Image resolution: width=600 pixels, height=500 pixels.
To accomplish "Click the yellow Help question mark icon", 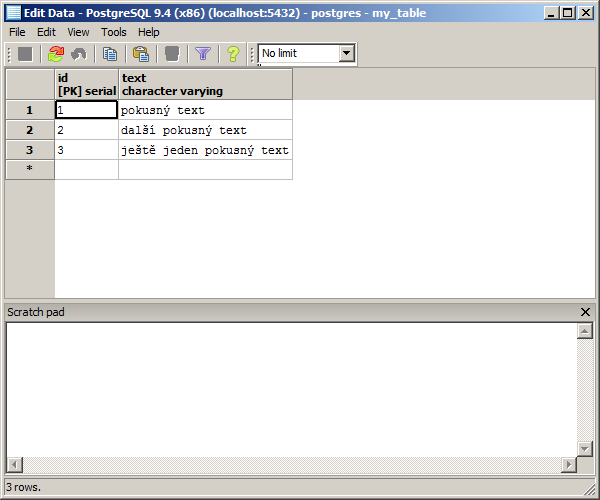I will tap(233, 54).
